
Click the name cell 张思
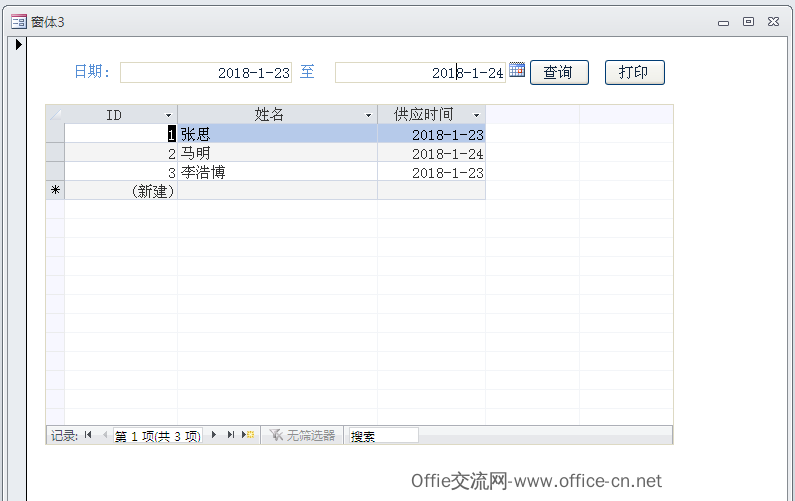coord(277,134)
